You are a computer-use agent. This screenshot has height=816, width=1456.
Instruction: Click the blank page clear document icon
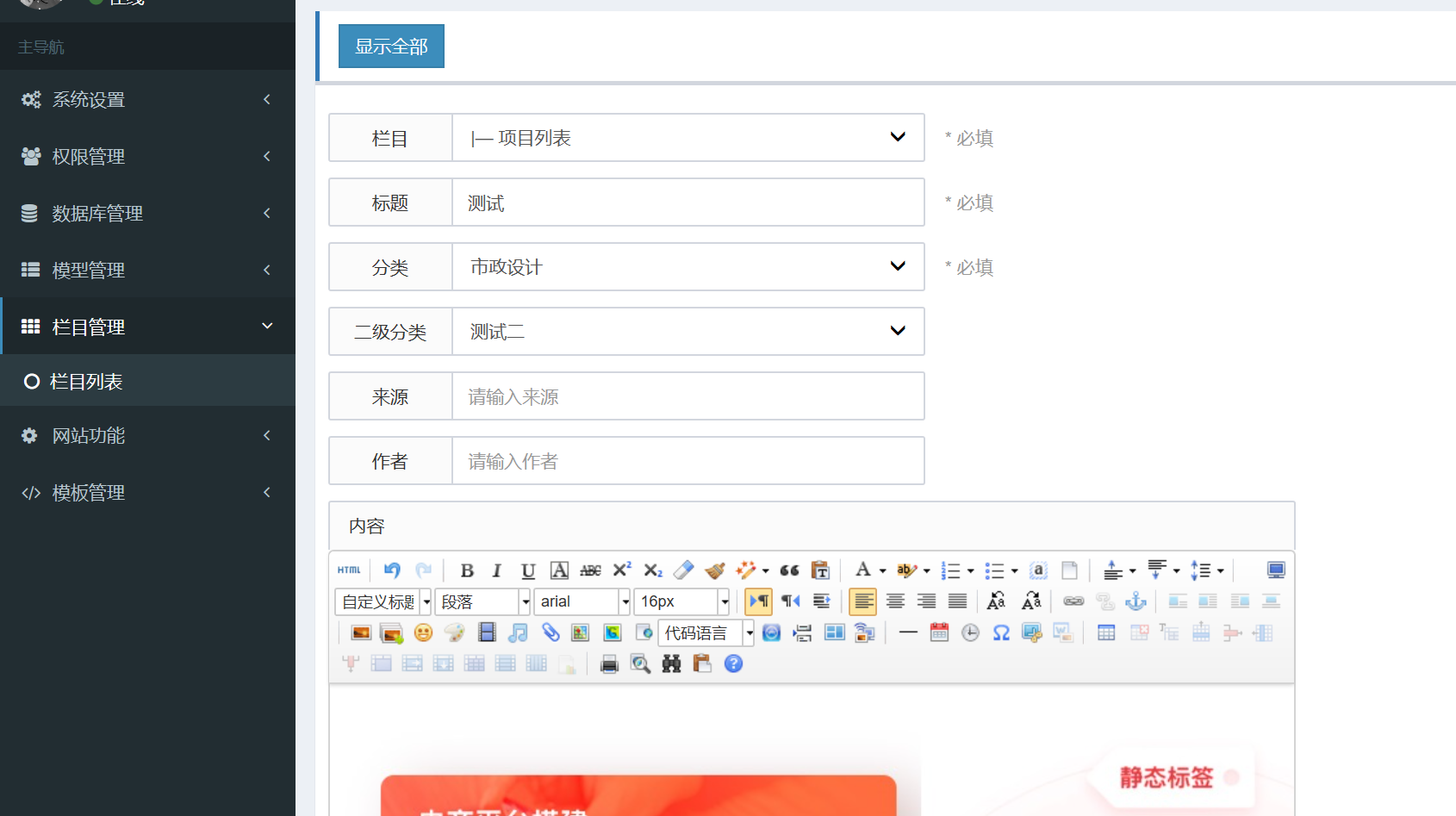[x=1070, y=570]
